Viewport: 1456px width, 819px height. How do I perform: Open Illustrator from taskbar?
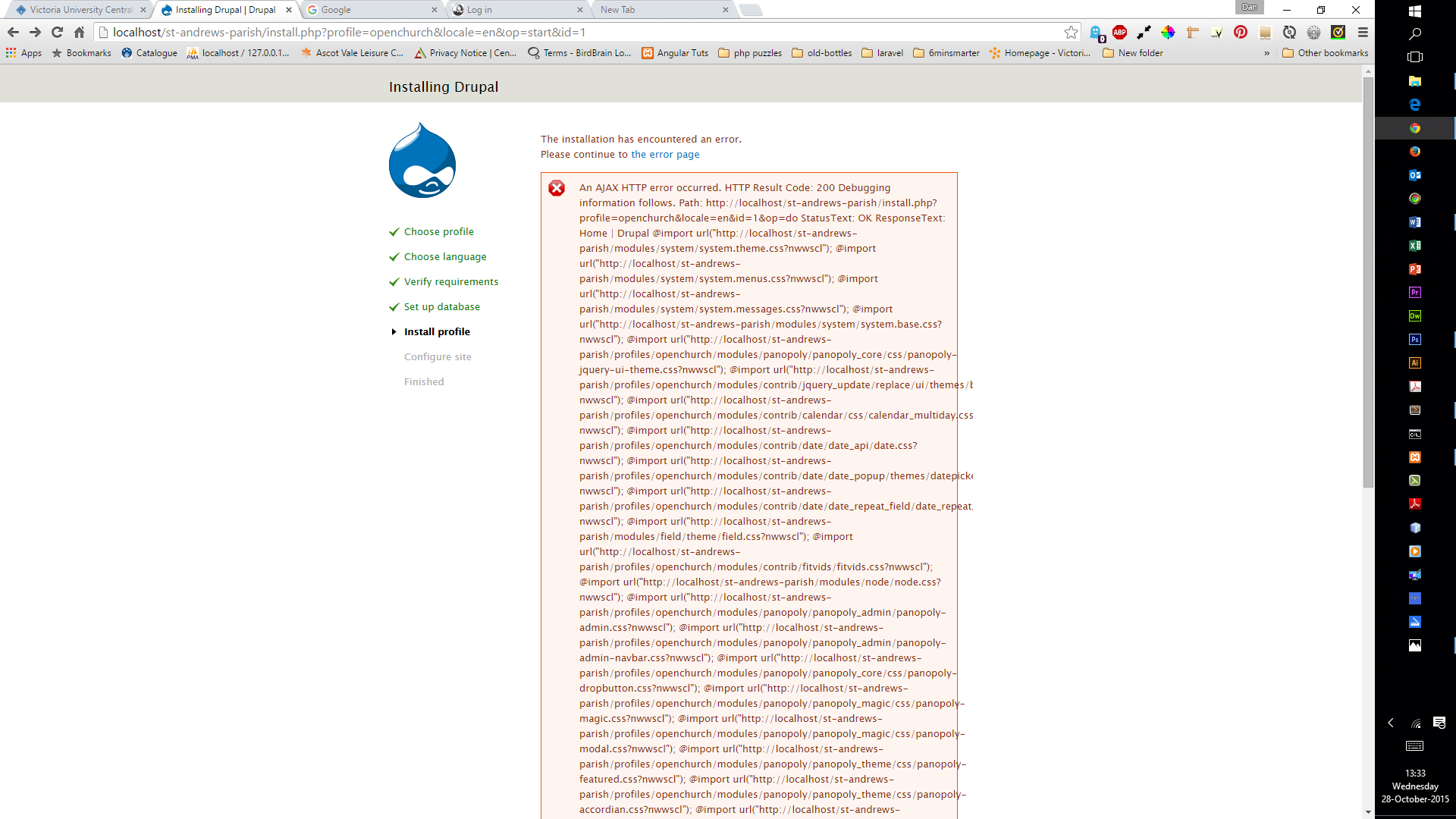[1415, 363]
